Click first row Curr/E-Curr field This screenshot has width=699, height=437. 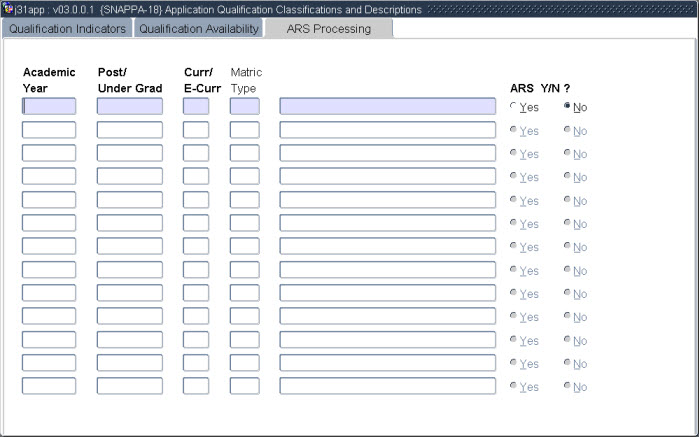tap(196, 106)
